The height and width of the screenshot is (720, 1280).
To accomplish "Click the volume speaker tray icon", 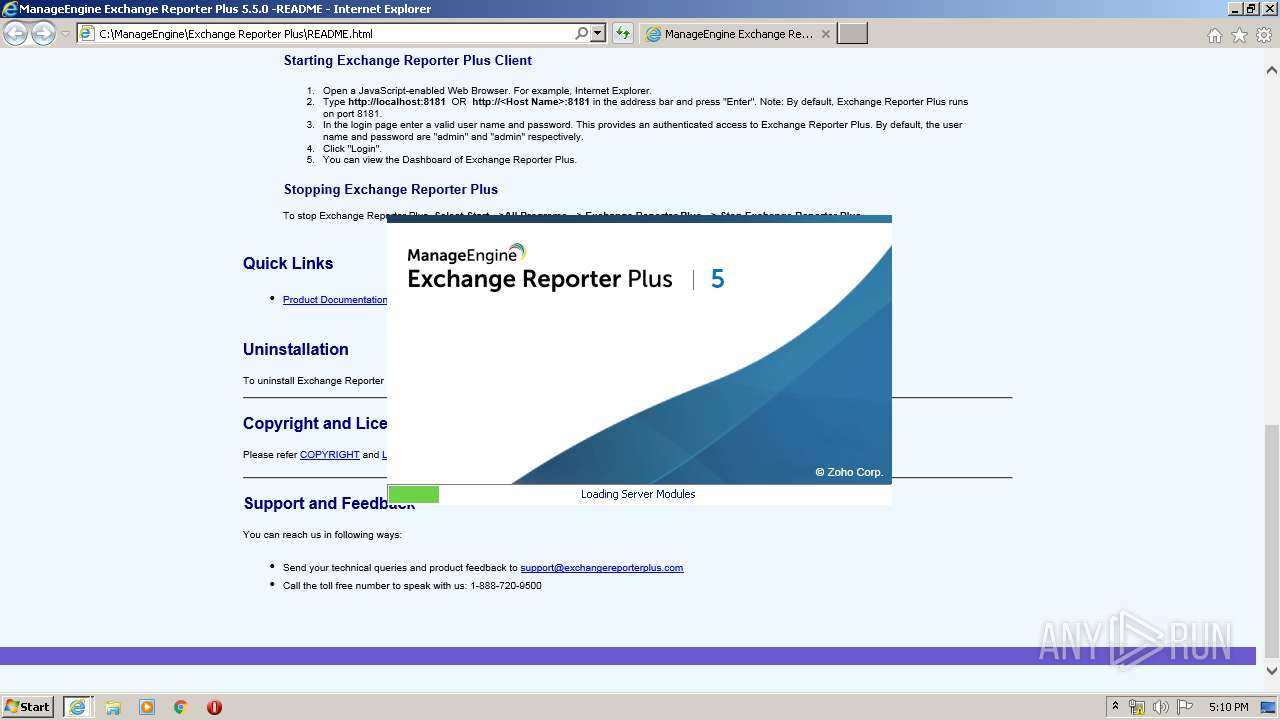I will [x=1161, y=707].
